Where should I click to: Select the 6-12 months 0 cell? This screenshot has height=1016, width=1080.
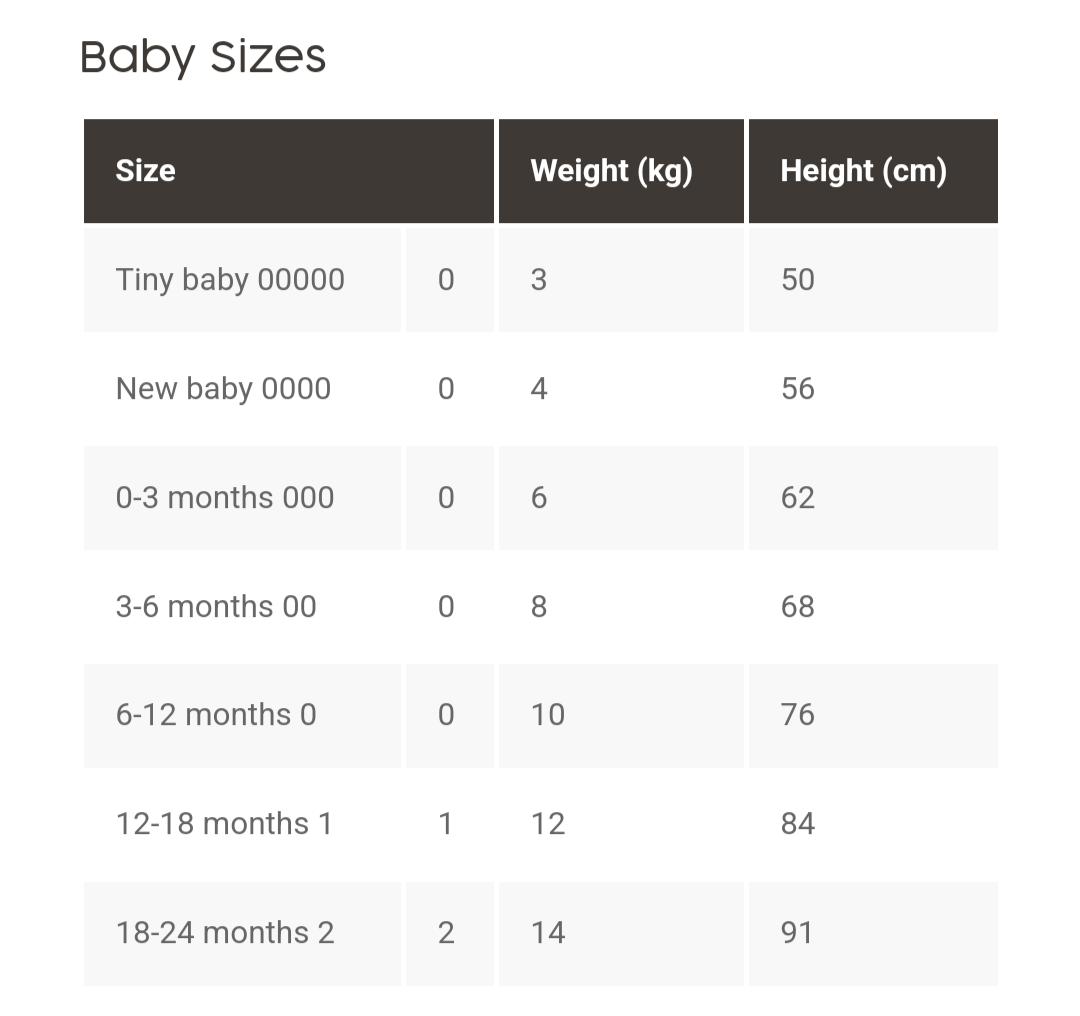tap(216, 715)
